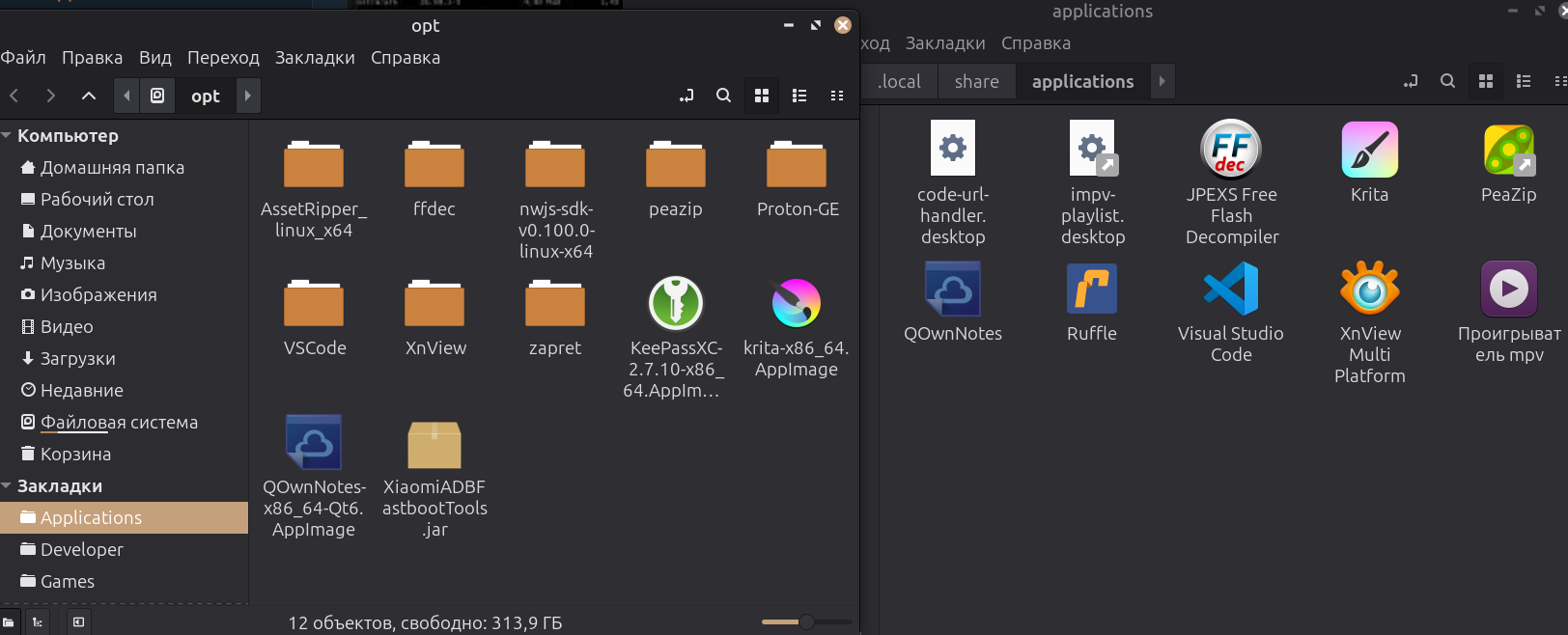Open the Закладки menu in opt window
The height and width of the screenshot is (635, 1568).
(315, 57)
